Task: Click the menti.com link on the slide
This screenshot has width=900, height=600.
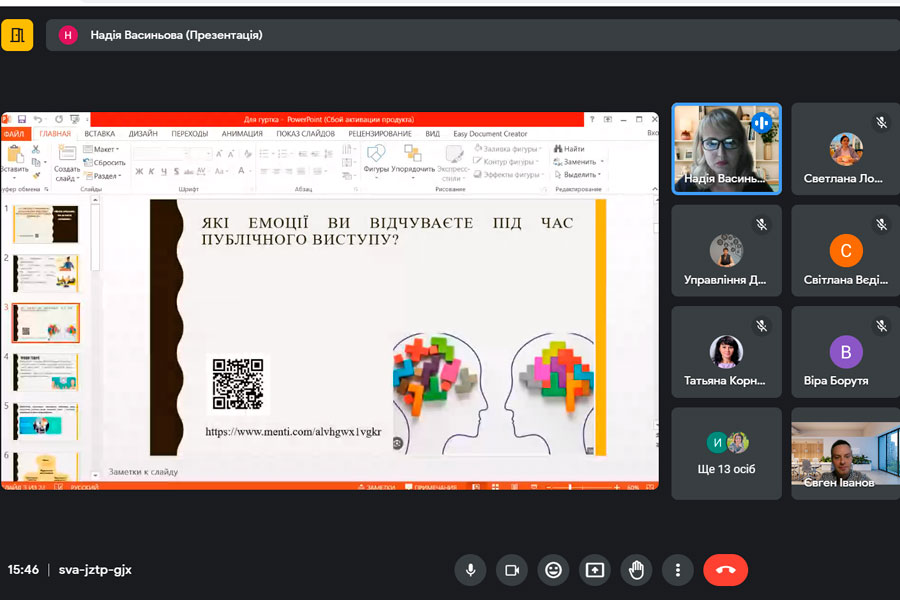Action: pyautogui.click(x=293, y=432)
